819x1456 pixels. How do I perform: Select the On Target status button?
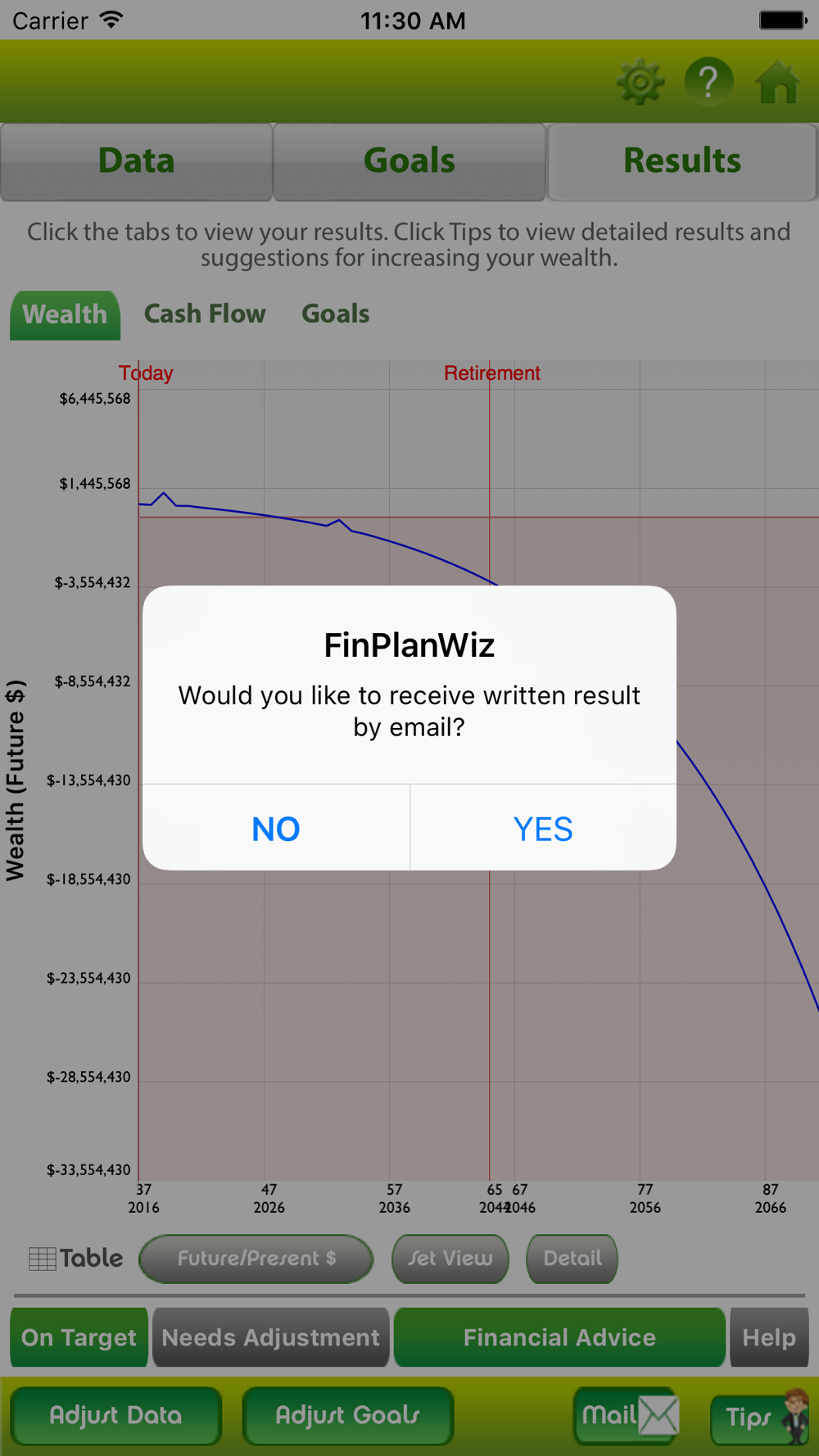click(79, 1337)
